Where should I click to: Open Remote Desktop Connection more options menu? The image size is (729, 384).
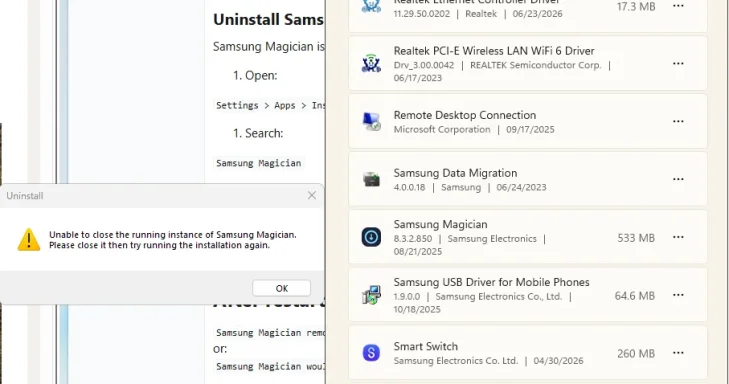[678, 121]
